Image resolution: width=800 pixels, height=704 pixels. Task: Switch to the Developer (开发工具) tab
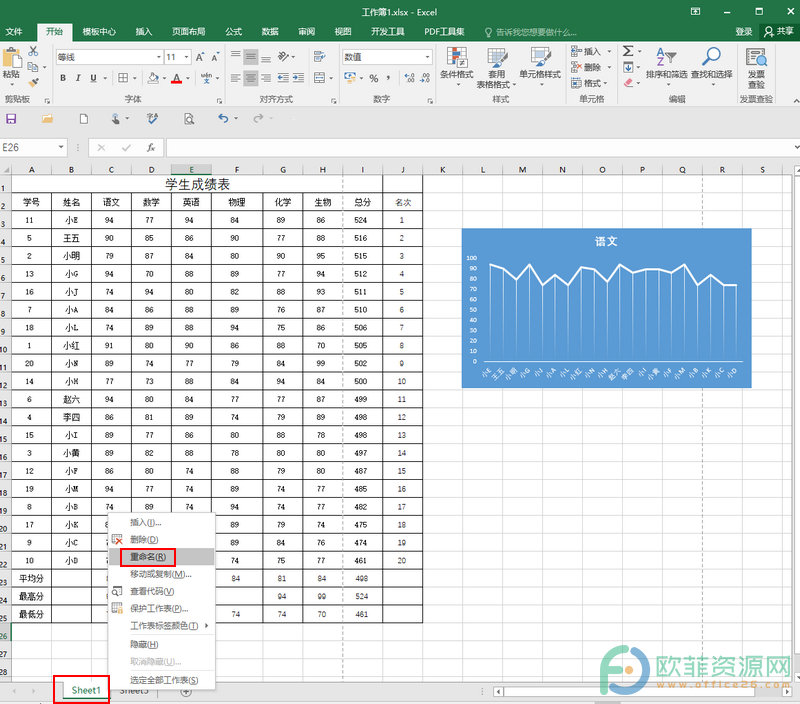click(x=388, y=32)
